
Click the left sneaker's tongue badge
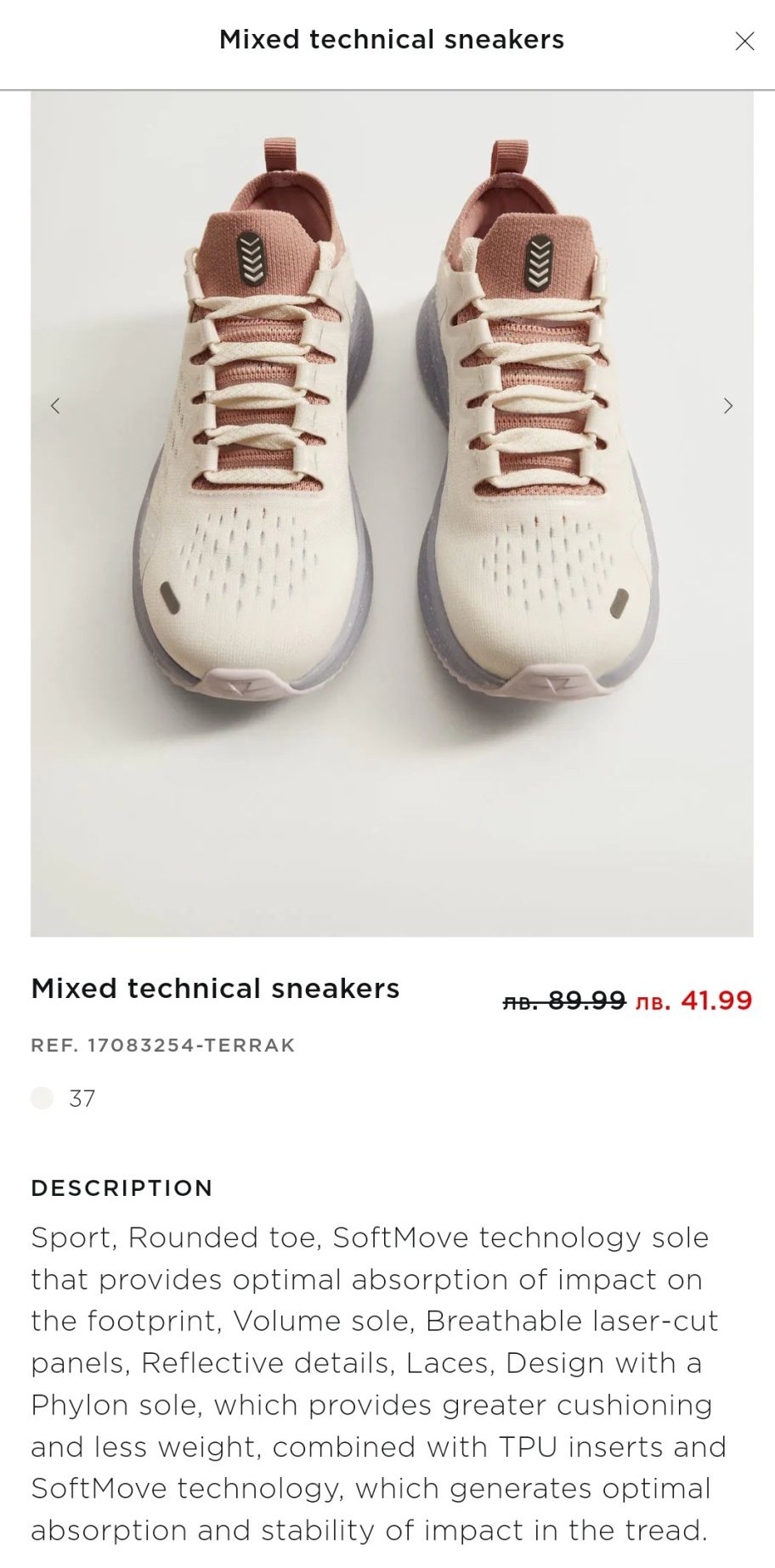(252, 256)
